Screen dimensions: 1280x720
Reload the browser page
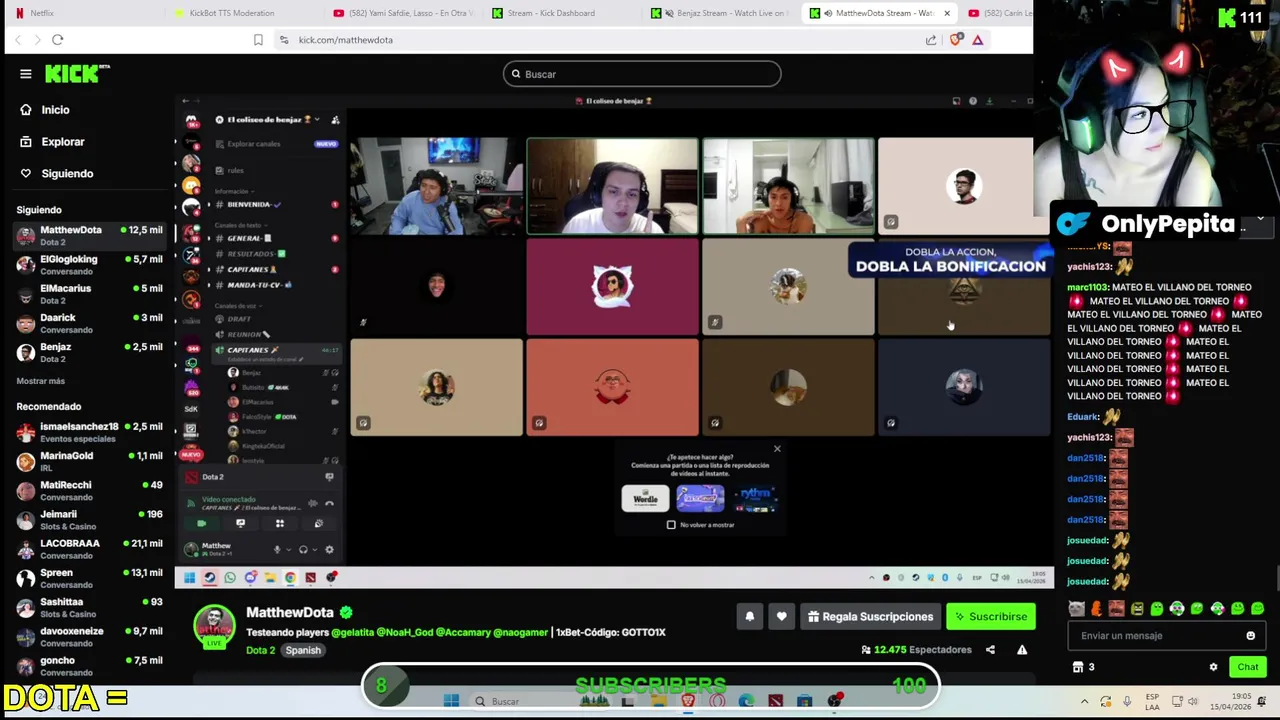[x=58, y=40]
